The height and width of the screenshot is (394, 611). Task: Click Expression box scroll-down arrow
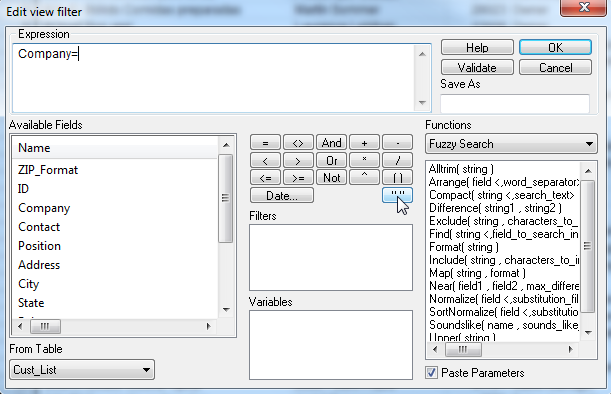[x=423, y=103]
